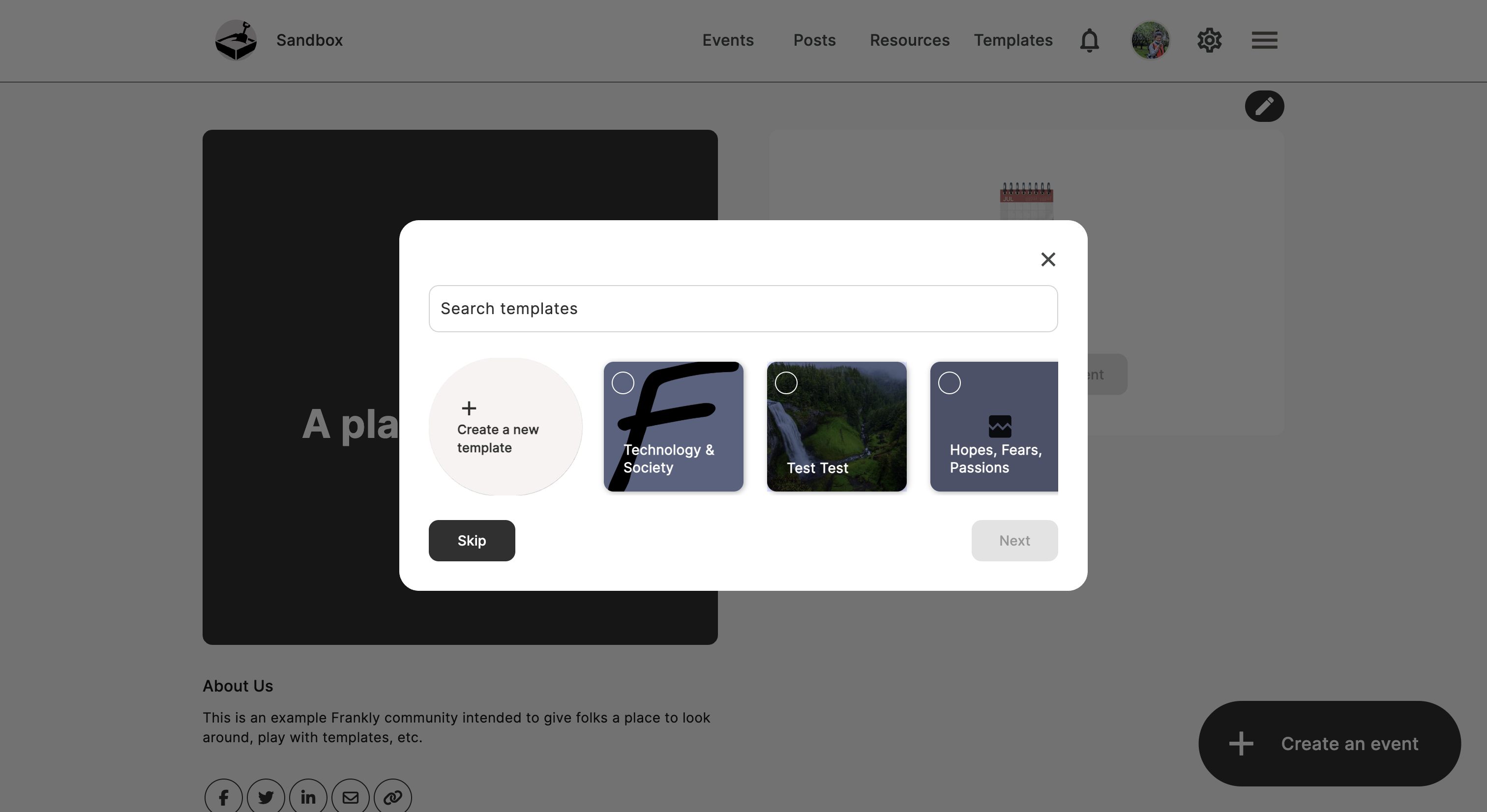Select the Test Test template radio
Image resolution: width=1487 pixels, height=812 pixels.
(x=786, y=383)
